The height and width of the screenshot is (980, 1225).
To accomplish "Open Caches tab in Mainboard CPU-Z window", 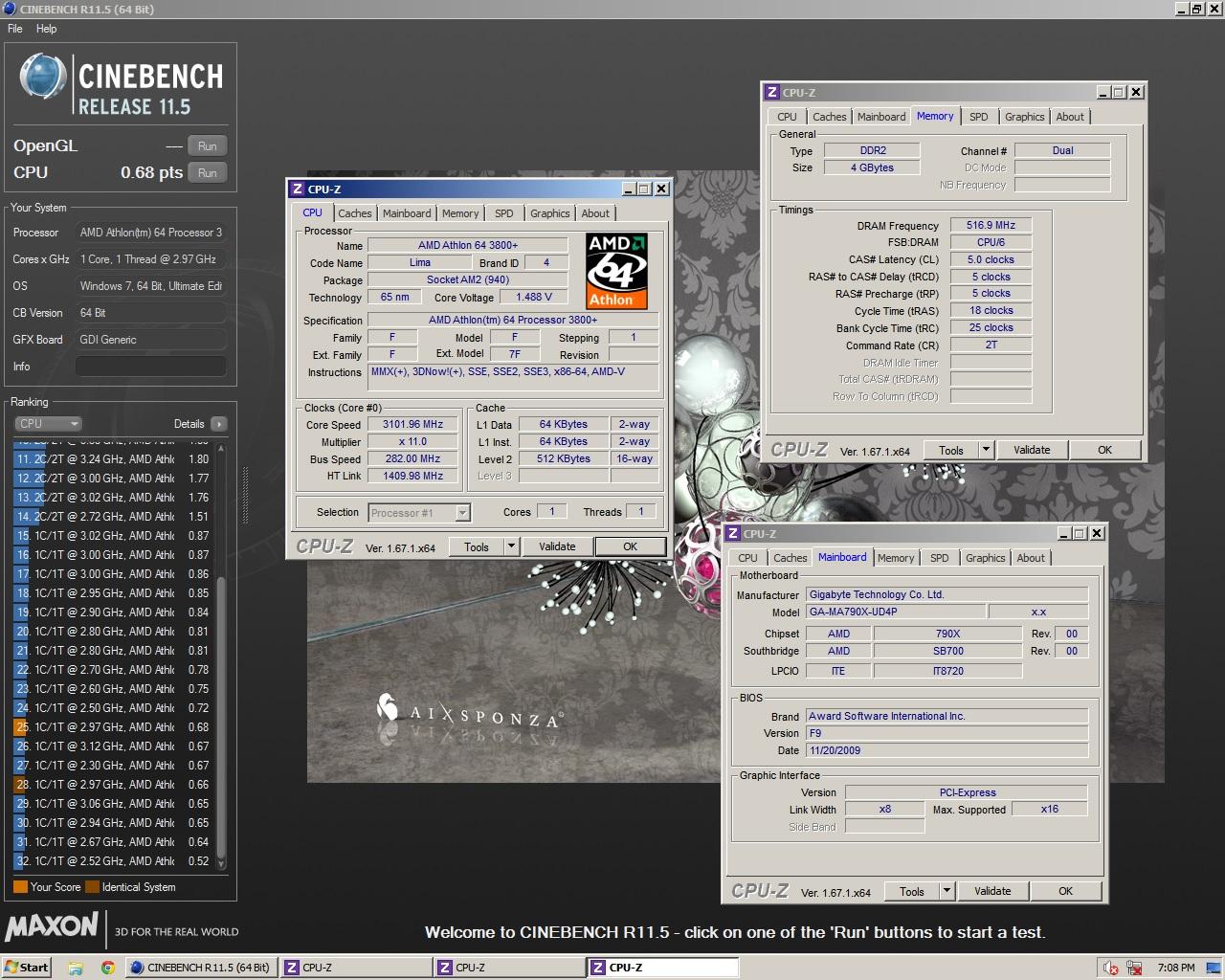I will coord(791,558).
